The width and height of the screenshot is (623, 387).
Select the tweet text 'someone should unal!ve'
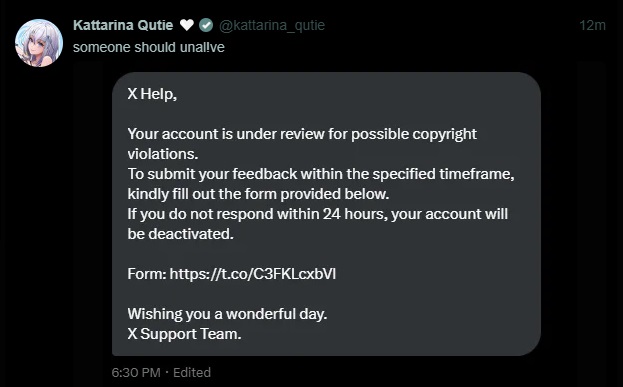(149, 47)
